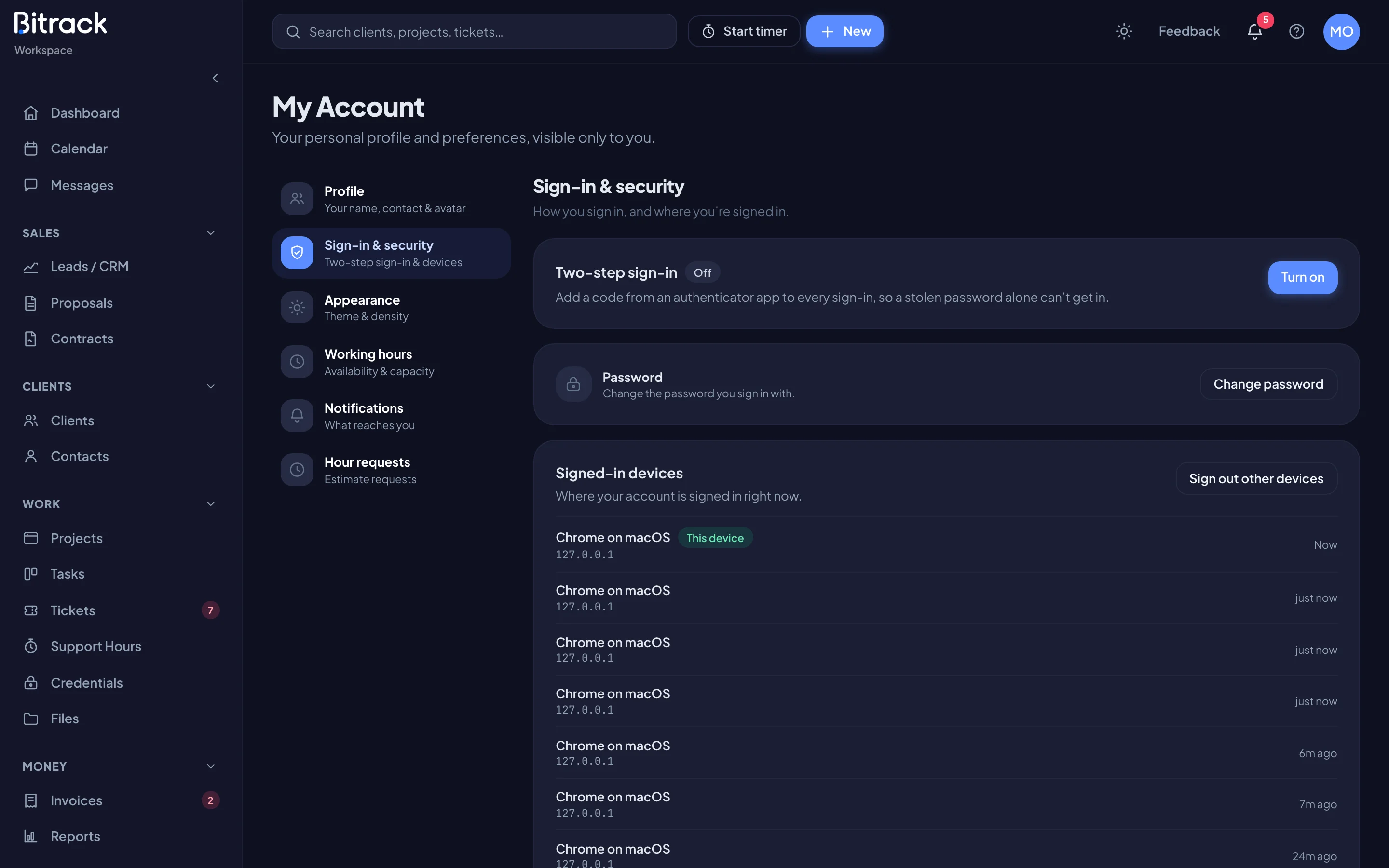Screen dimensions: 1389x868
Task: Open Contracts in the sidebar
Action: 121,339
